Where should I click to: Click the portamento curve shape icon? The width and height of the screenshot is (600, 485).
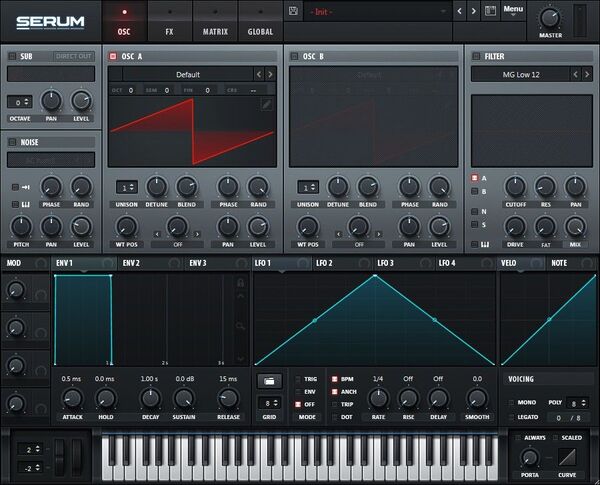567,457
